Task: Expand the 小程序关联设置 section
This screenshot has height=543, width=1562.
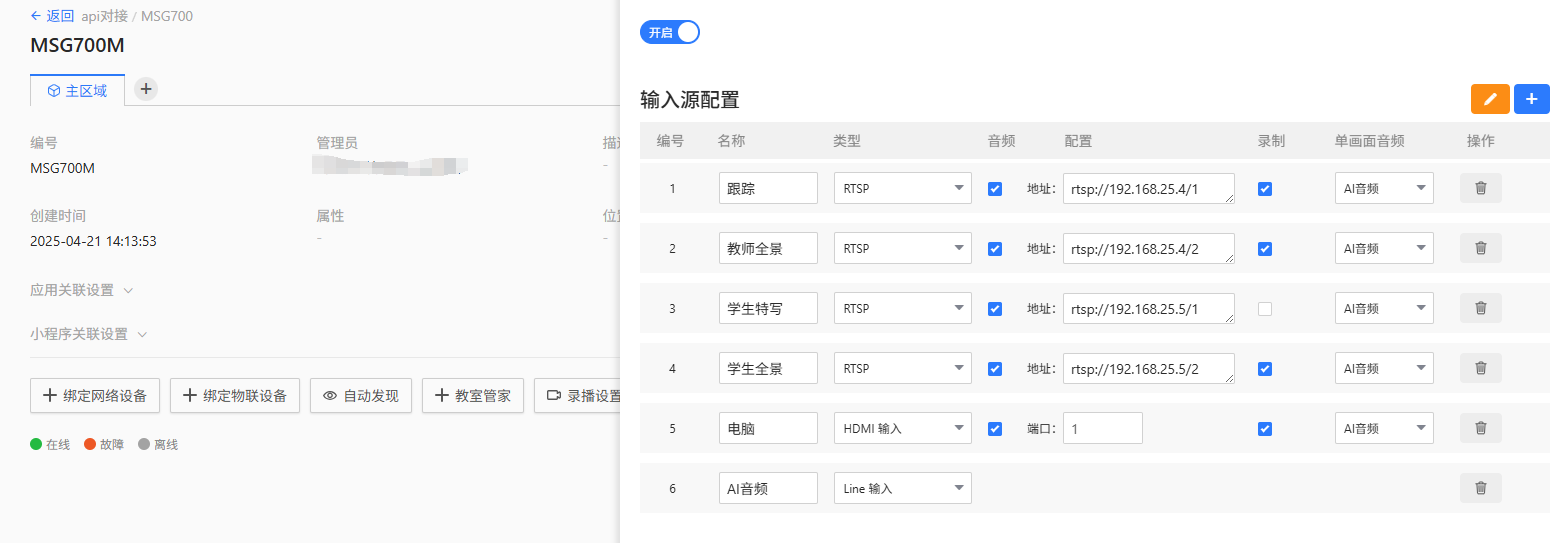Action: tap(89, 334)
